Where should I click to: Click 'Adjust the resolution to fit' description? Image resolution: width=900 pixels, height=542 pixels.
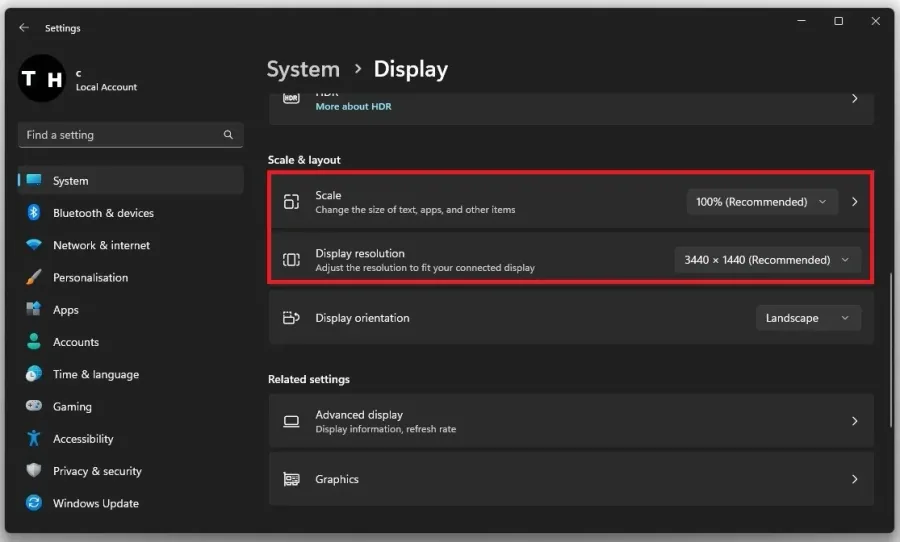click(x=425, y=268)
